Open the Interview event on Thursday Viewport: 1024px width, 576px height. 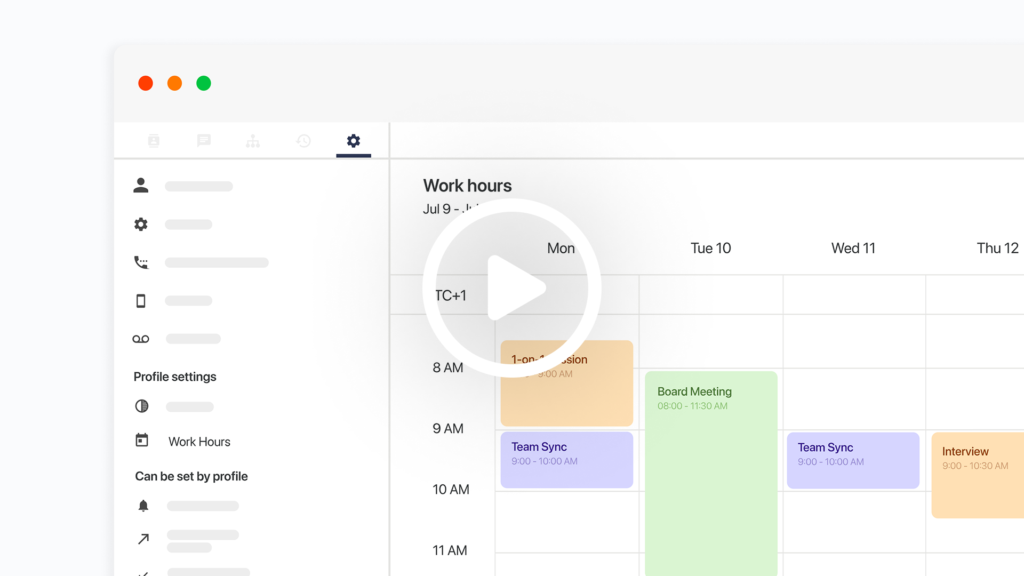tap(977, 475)
